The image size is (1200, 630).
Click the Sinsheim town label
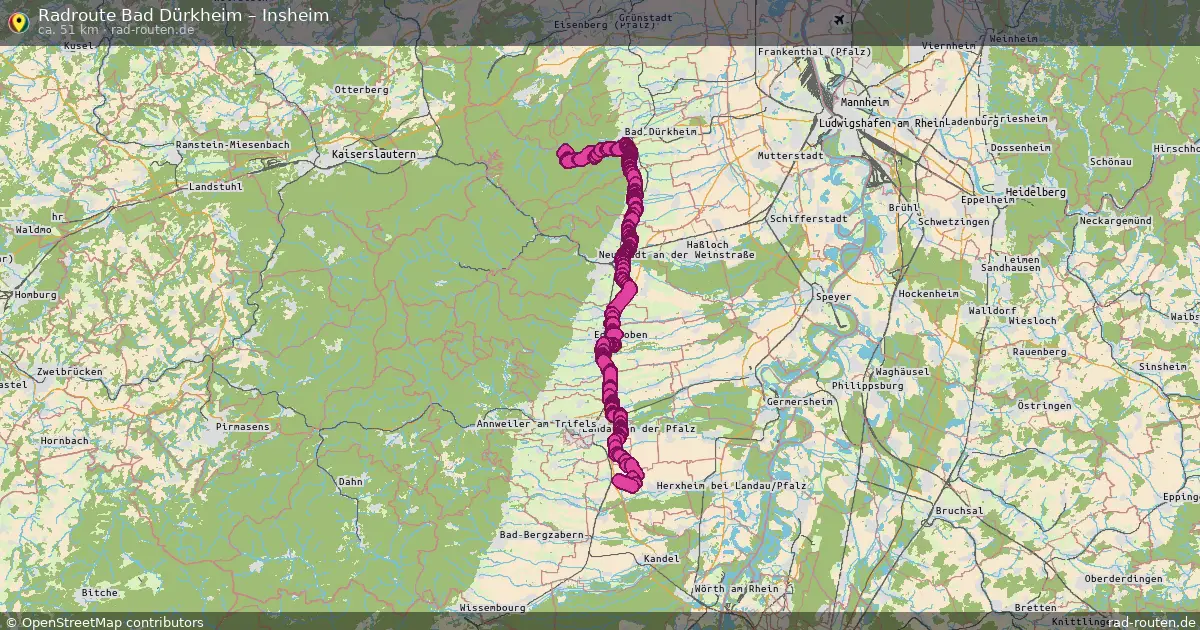pos(1162,367)
